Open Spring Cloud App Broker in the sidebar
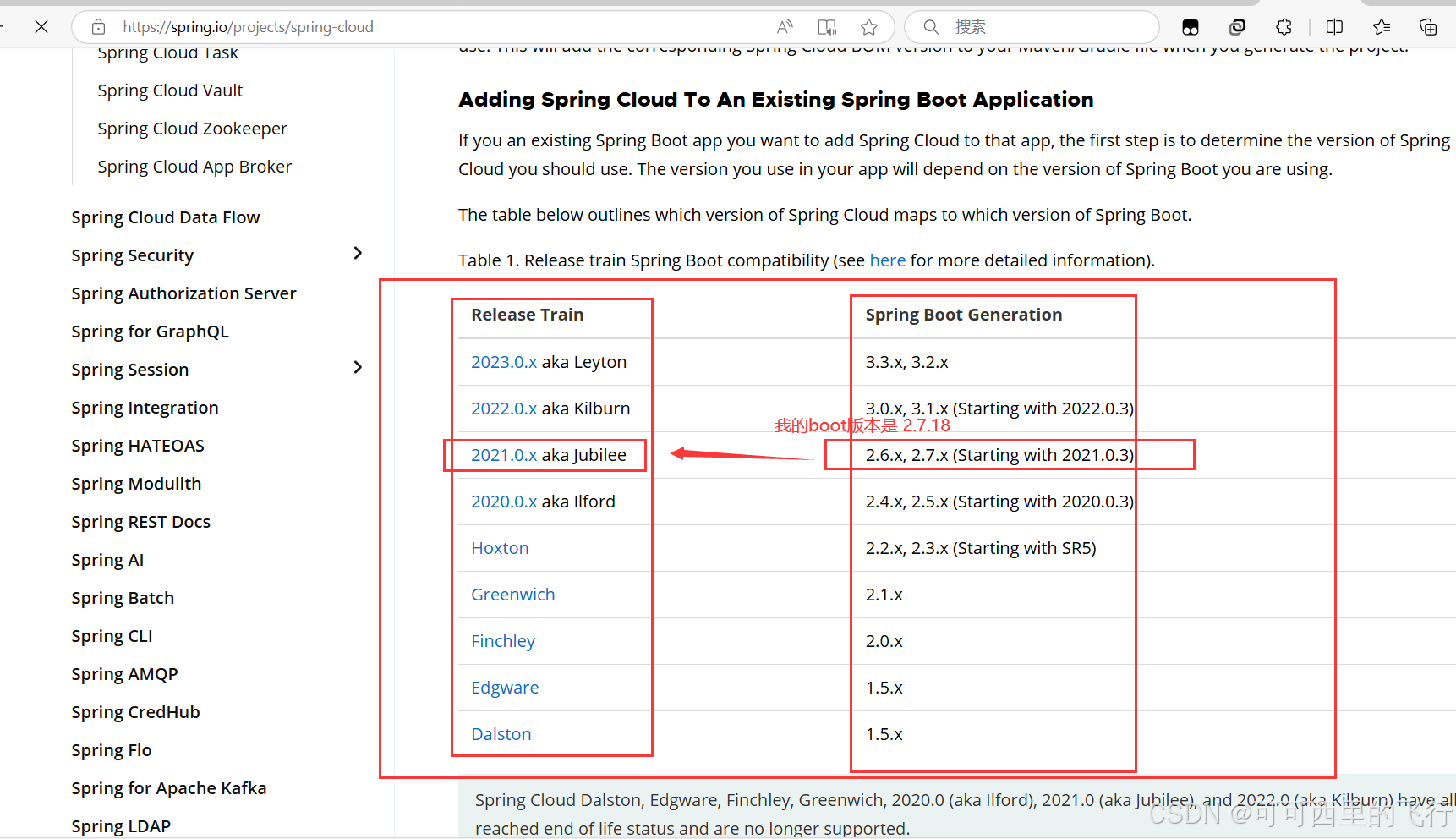This screenshot has height=839, width=1456. (x=194, y=167)
